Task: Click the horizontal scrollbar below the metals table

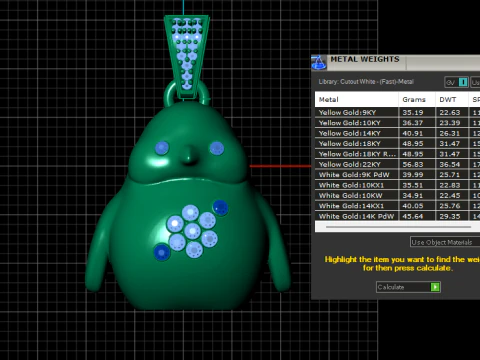Action: point(398,227)
